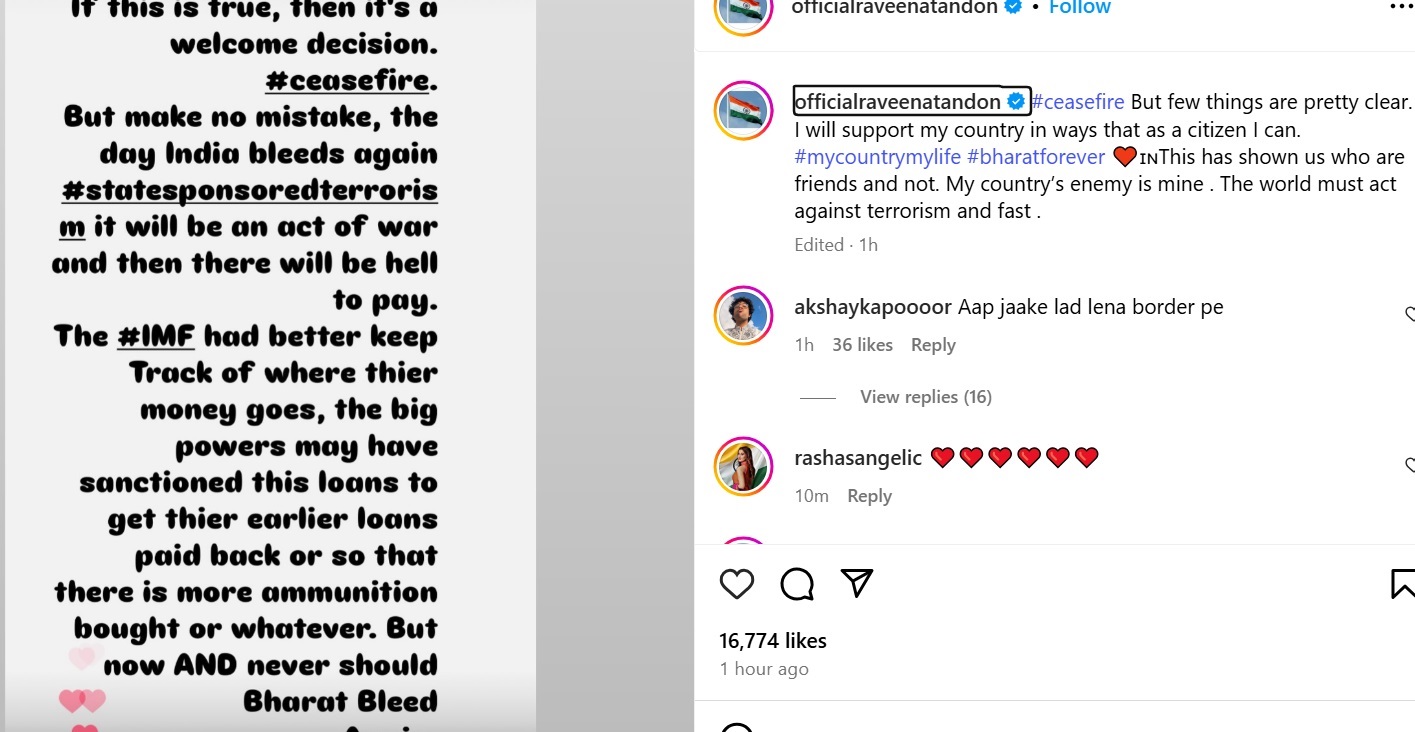
Task: Show who liked via 16,774 likes
Action: click(x=773, y=641)
